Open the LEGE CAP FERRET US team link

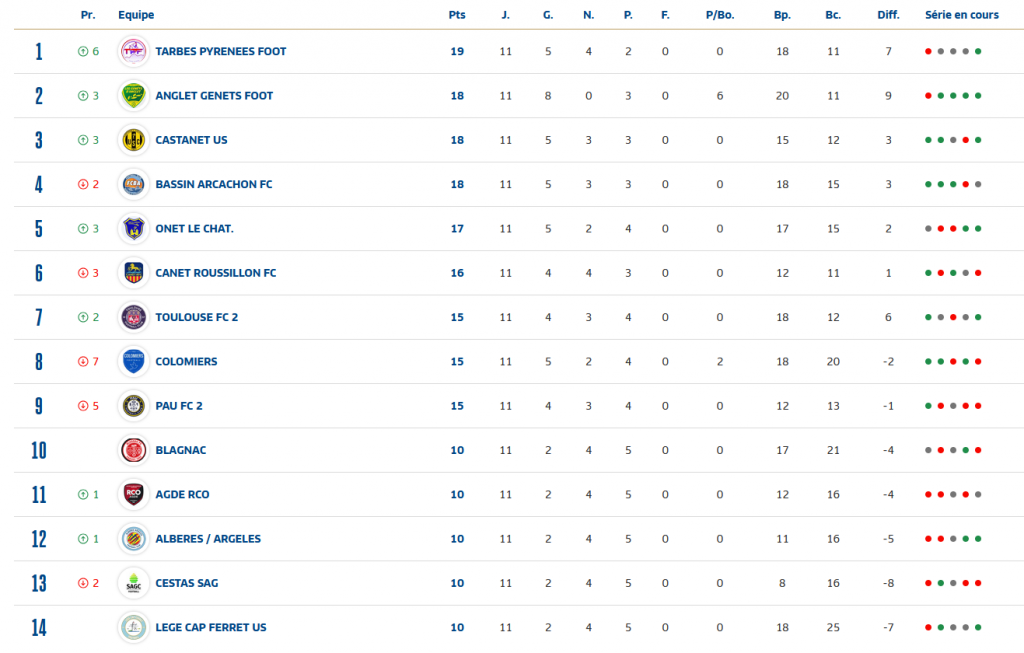[211, 628]
